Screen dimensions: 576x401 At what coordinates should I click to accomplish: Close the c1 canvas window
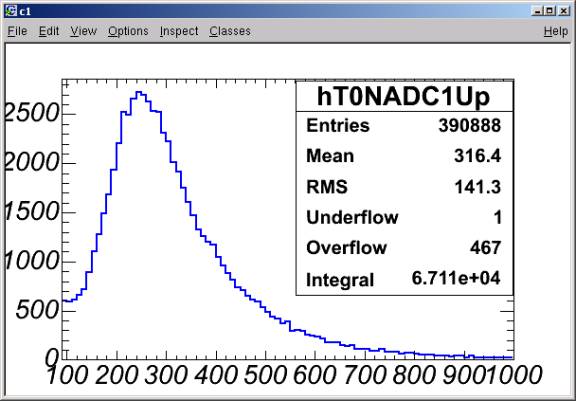[x=563, y=11]
